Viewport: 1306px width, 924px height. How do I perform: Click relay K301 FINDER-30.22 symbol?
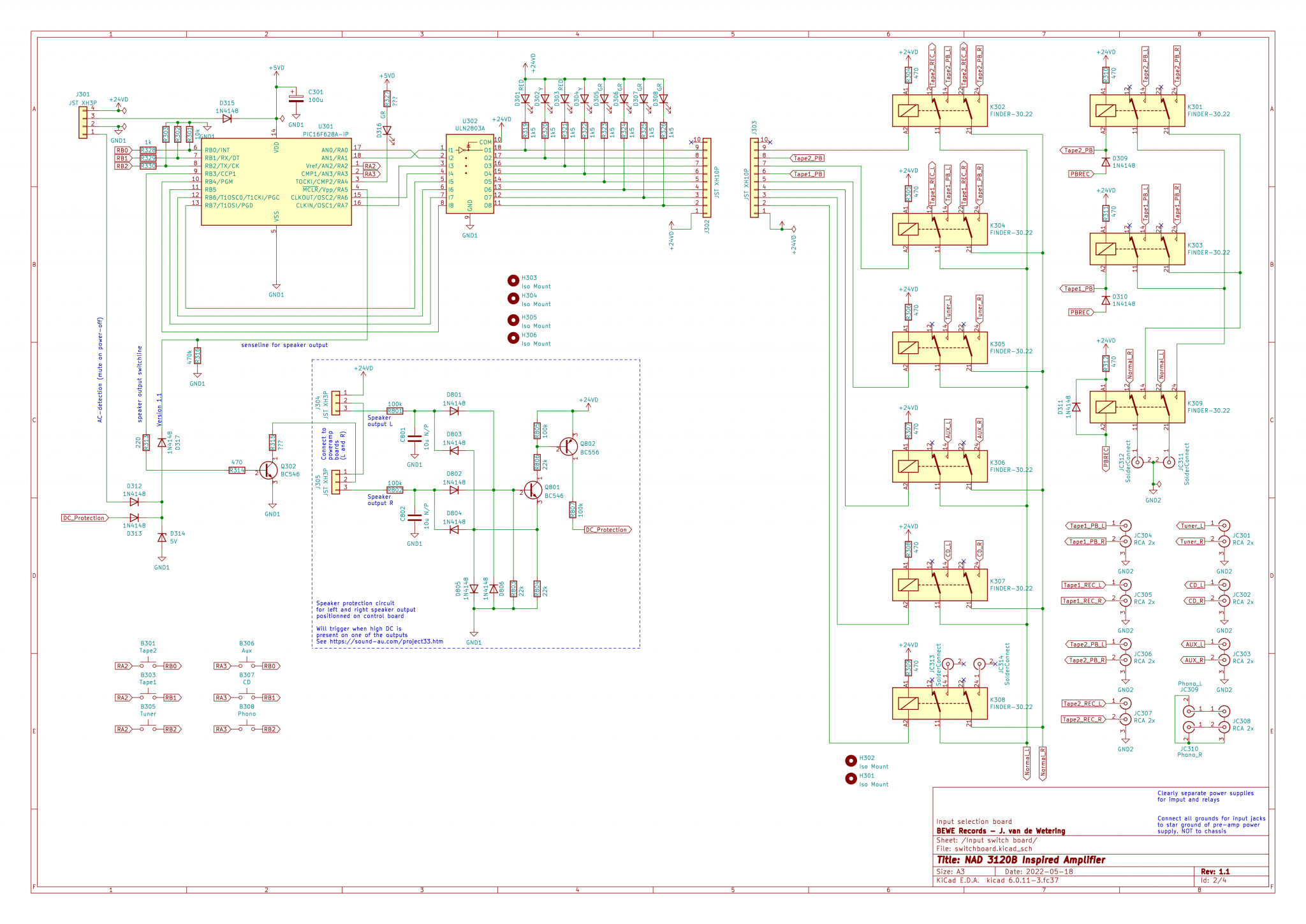(1137, 110)
